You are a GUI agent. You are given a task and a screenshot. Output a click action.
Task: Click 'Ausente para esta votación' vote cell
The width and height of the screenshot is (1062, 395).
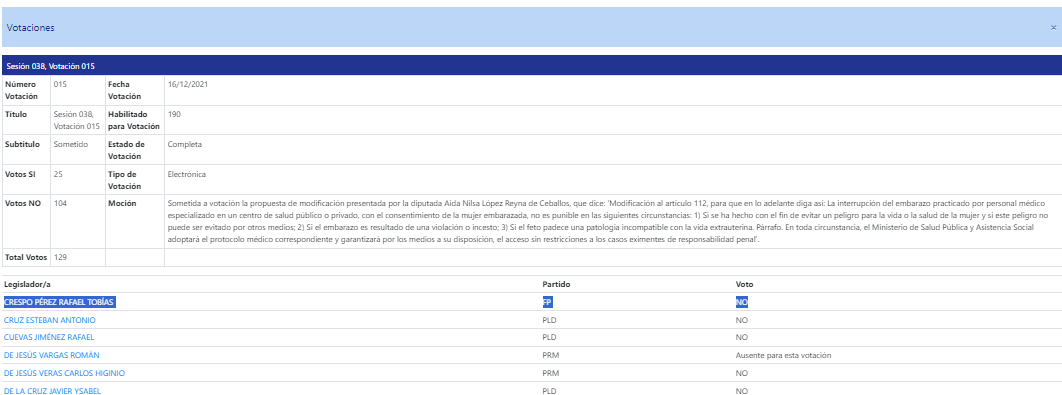tap(783, 355)
